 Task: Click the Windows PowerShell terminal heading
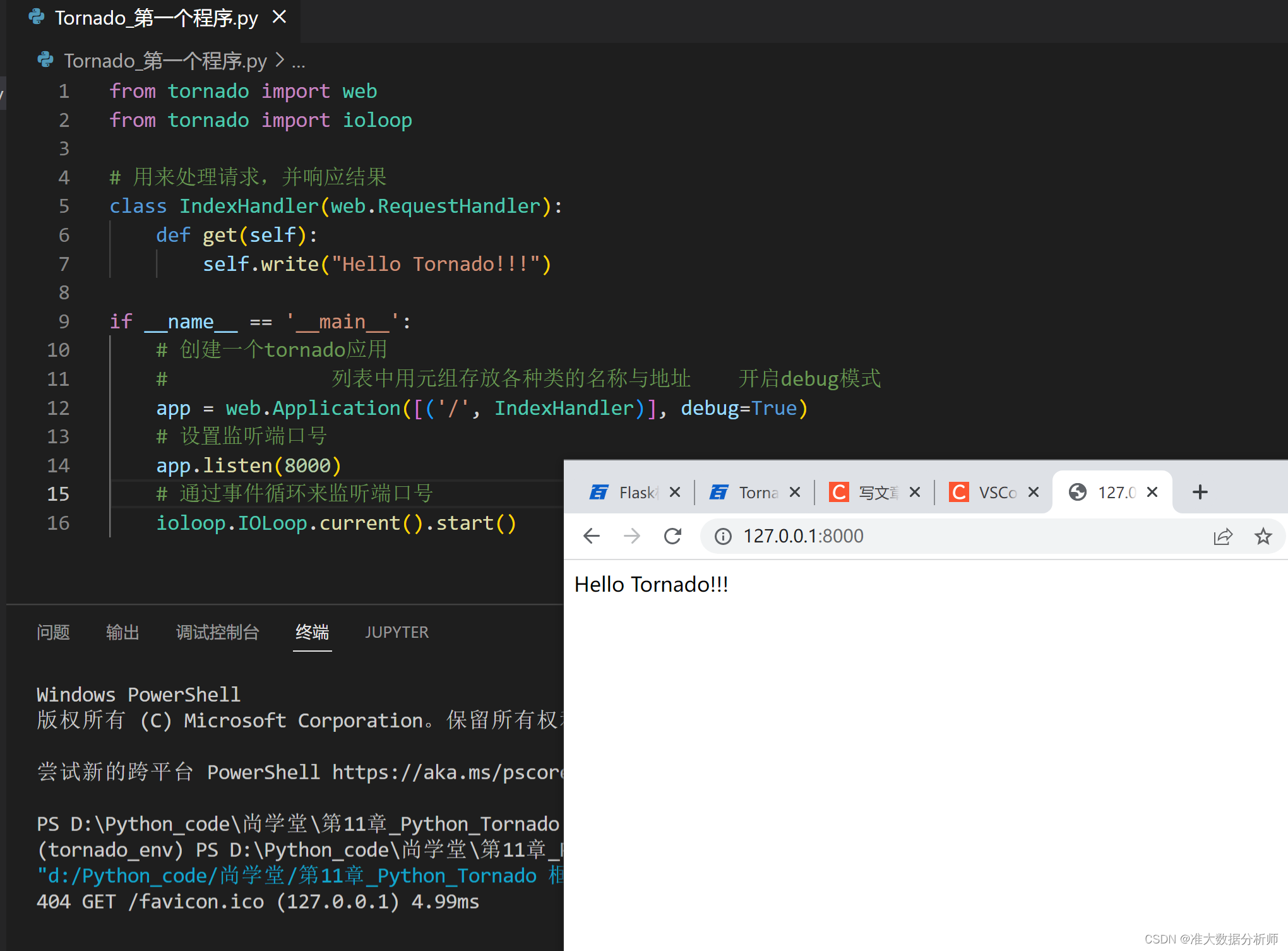[138, 695]
